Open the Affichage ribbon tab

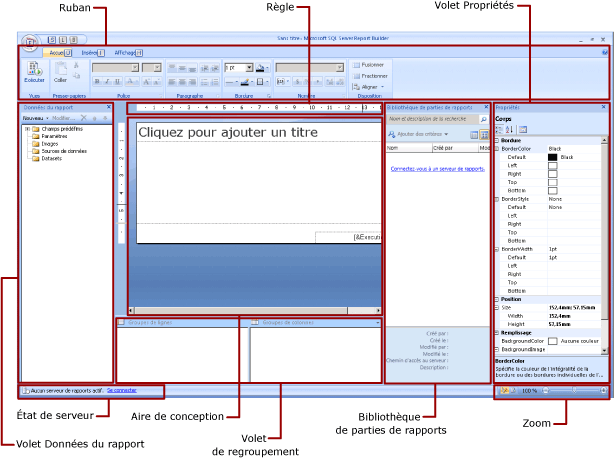click(128, 52)
